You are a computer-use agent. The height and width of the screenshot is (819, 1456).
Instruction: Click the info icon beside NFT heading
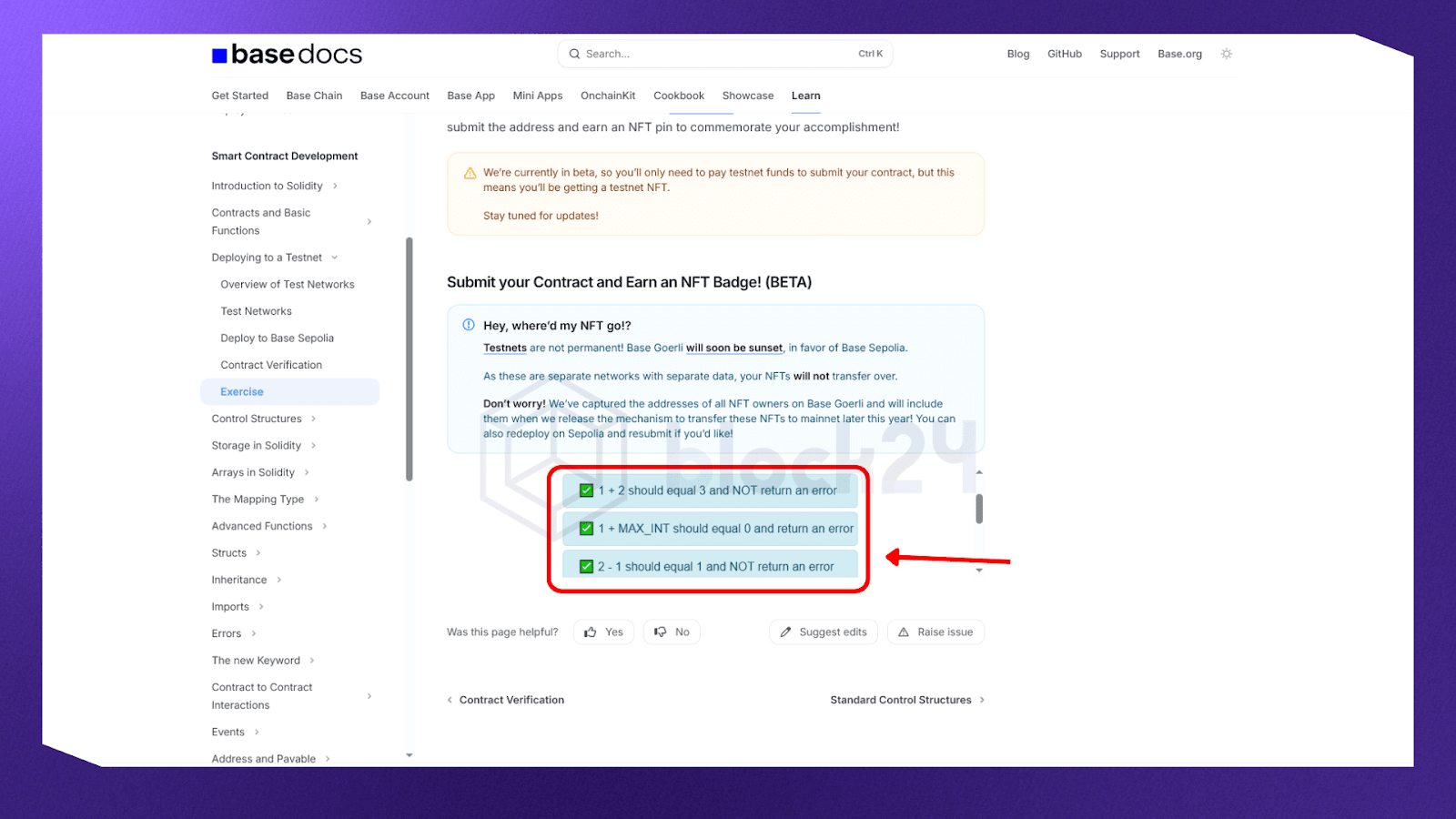(x=469, y=325)
